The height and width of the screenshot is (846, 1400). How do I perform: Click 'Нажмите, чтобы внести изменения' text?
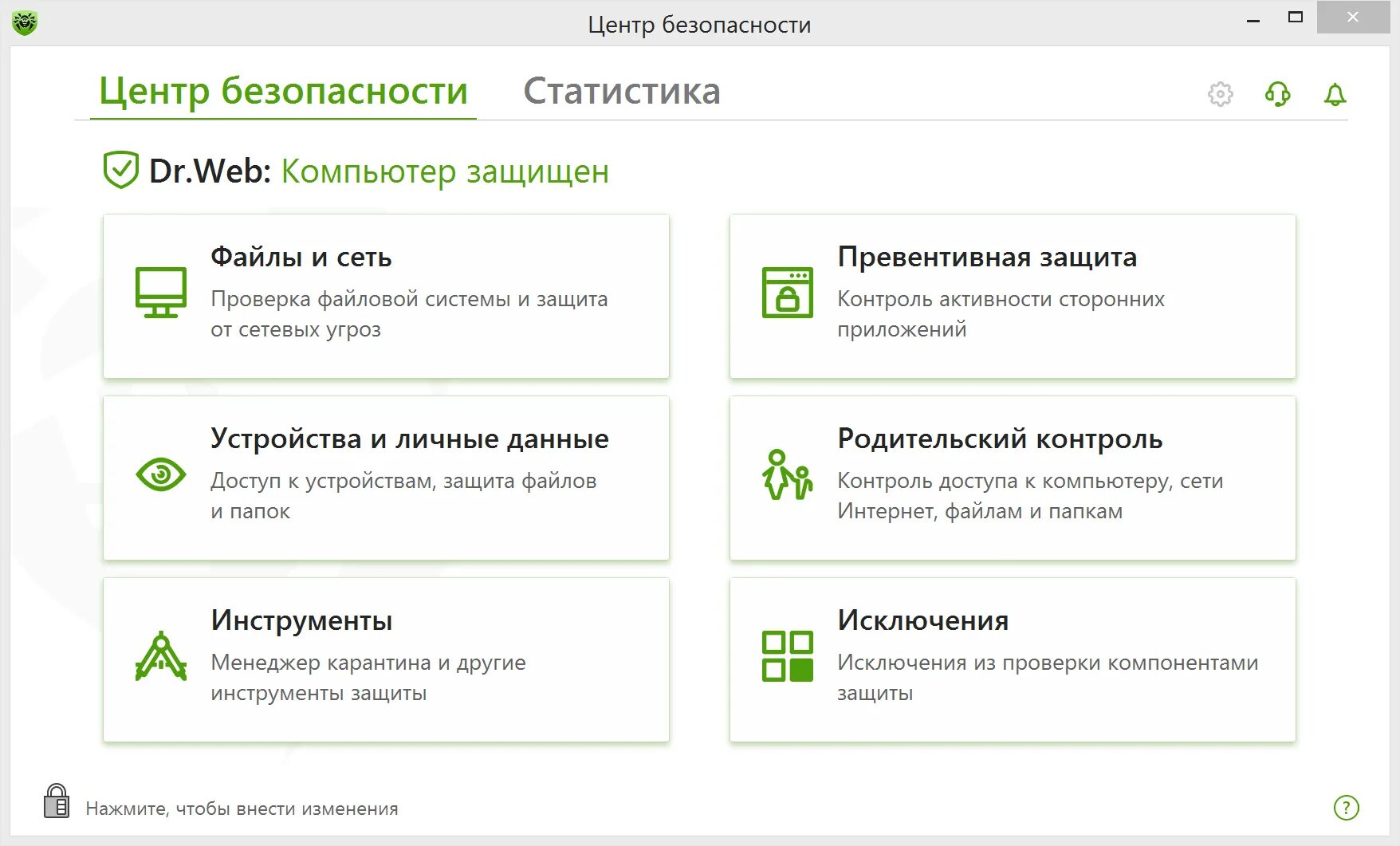point(242,809)
